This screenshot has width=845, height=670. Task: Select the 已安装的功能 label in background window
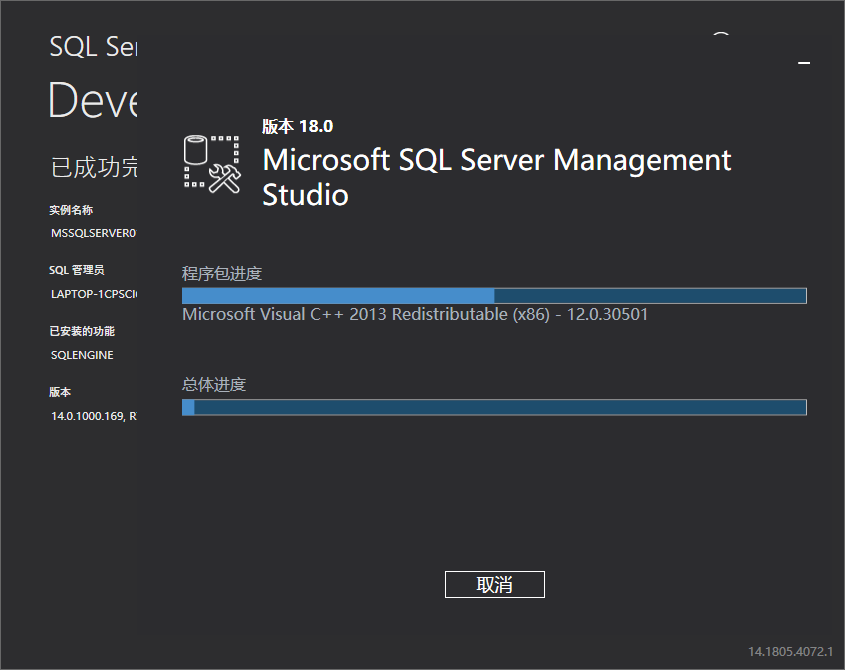(x=82, y=331)
